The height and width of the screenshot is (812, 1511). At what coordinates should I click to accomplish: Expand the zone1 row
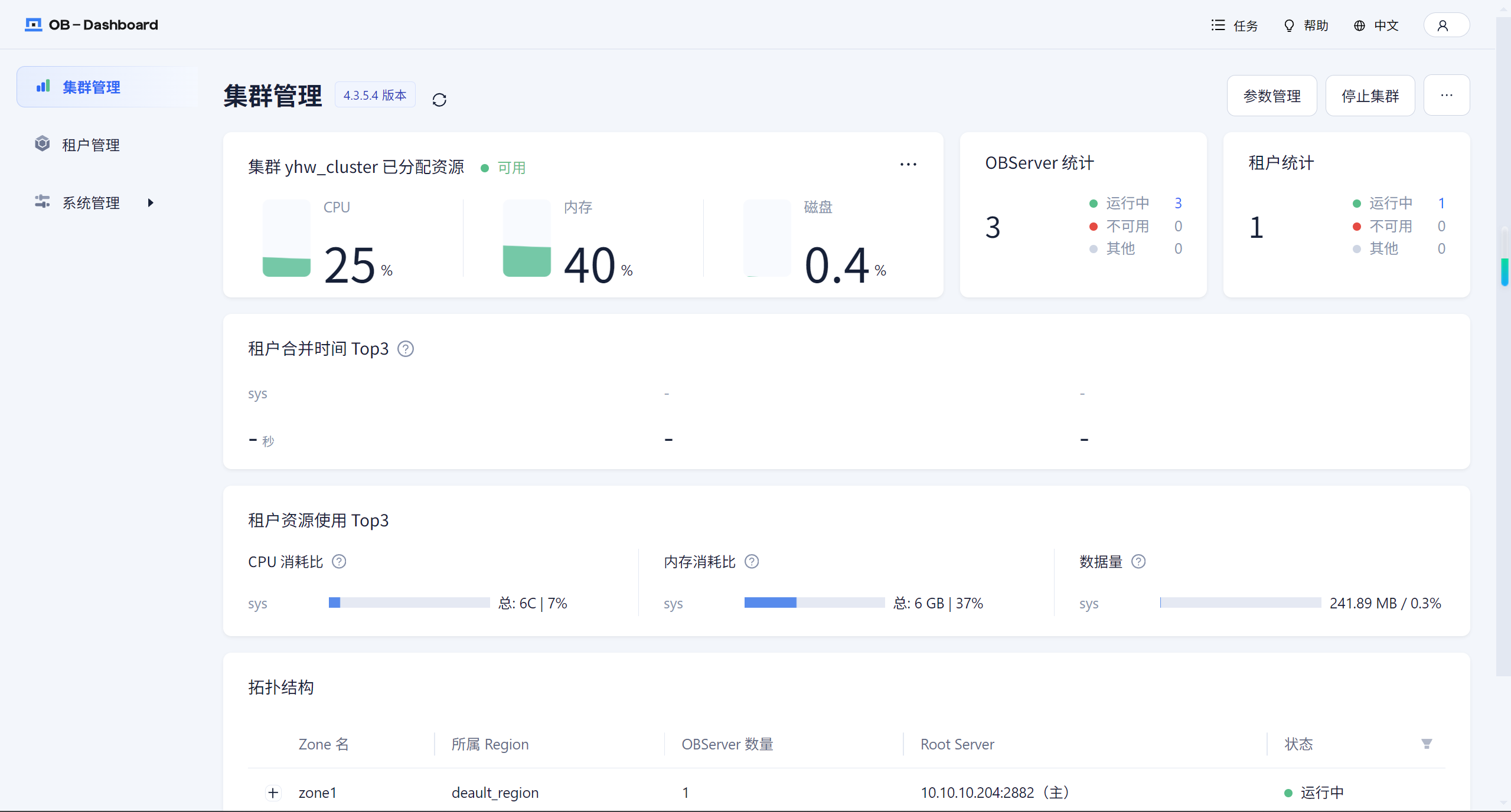[x=273, y=793]
